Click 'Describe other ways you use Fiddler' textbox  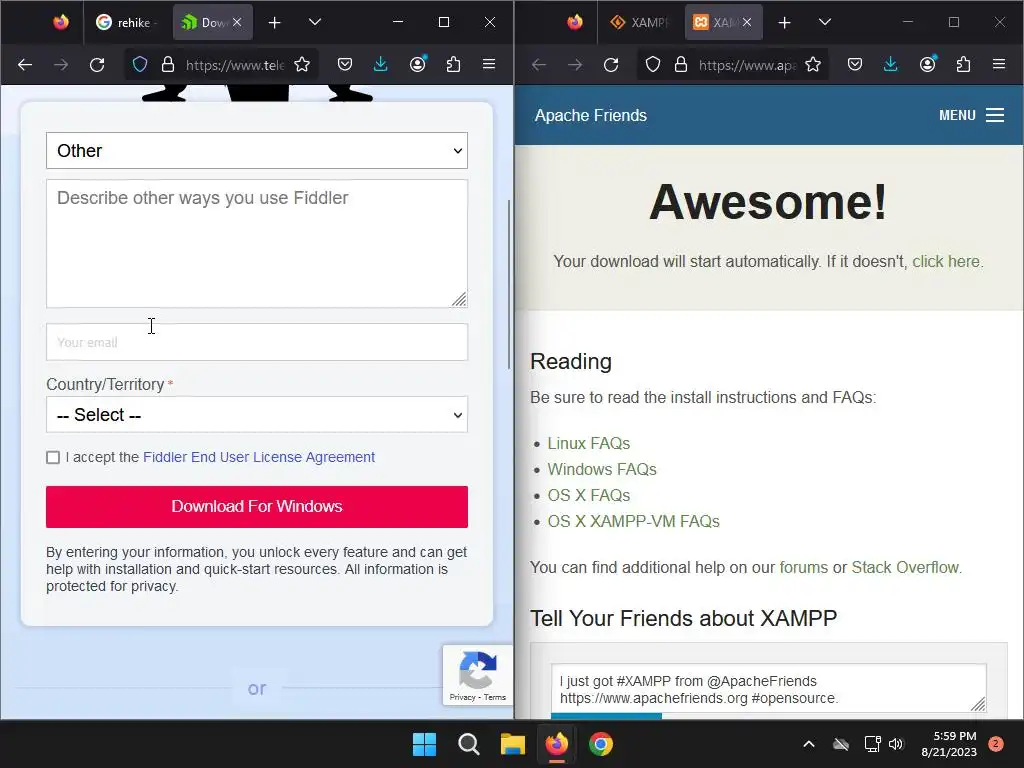pyautogui.click(x=257, y=244)
